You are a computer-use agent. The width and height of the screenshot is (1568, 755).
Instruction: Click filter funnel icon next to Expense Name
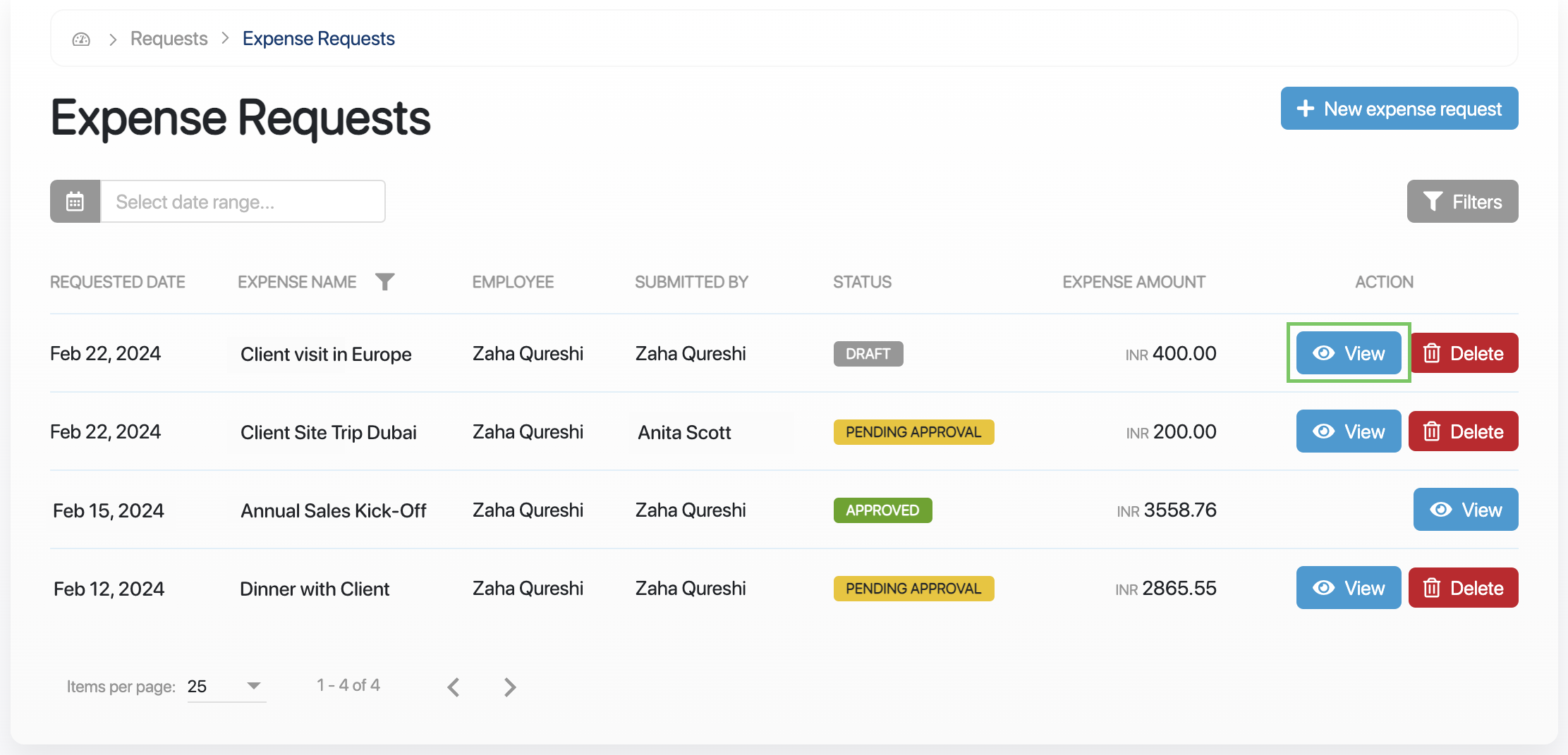(384, 282)
